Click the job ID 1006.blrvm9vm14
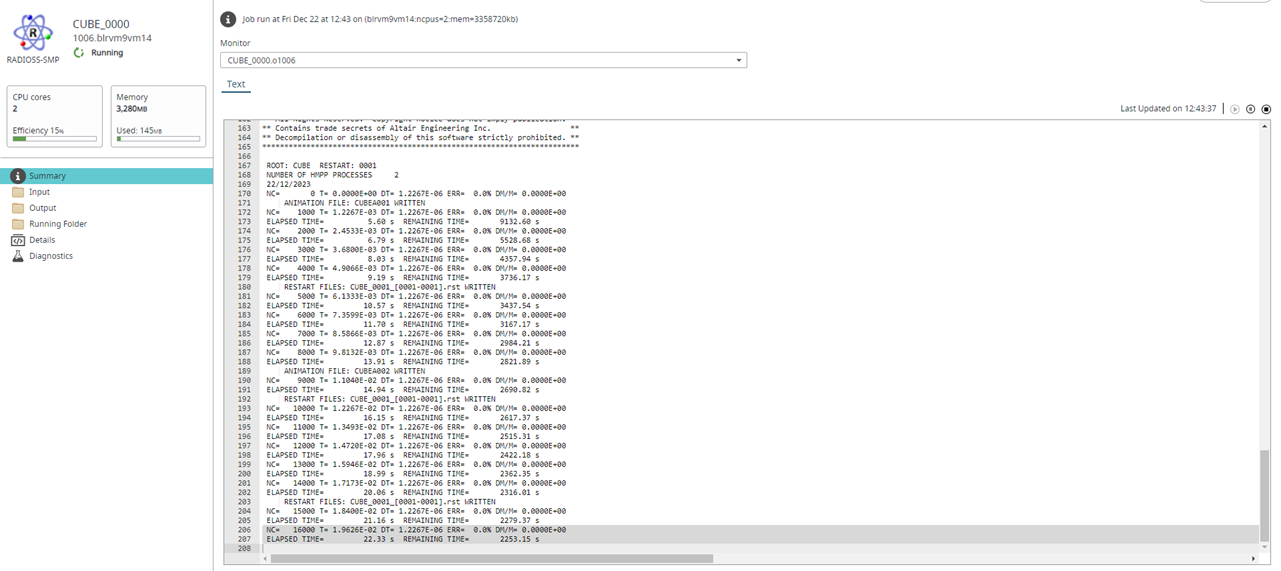 coord(112,38)
